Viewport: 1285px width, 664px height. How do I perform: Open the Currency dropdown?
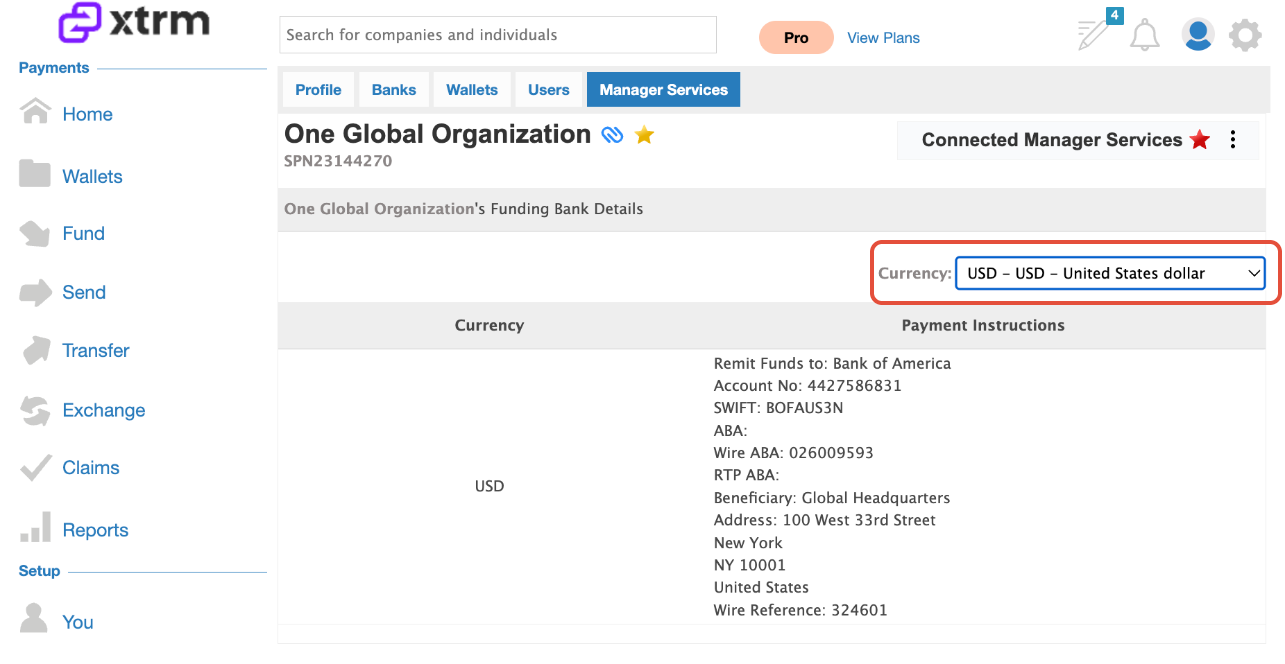tap(1110, 273)
